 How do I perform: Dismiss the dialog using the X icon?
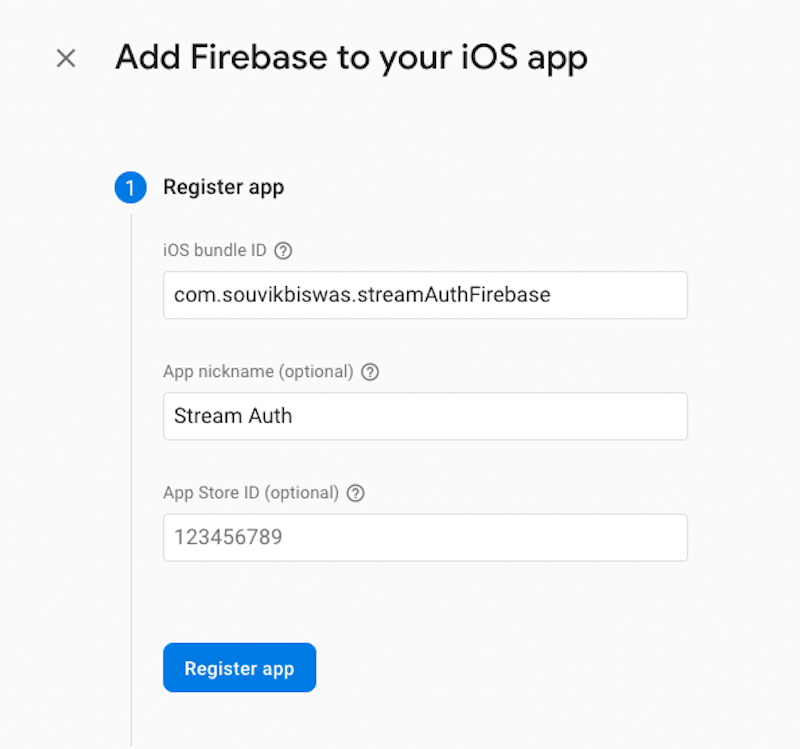point(65,58)
